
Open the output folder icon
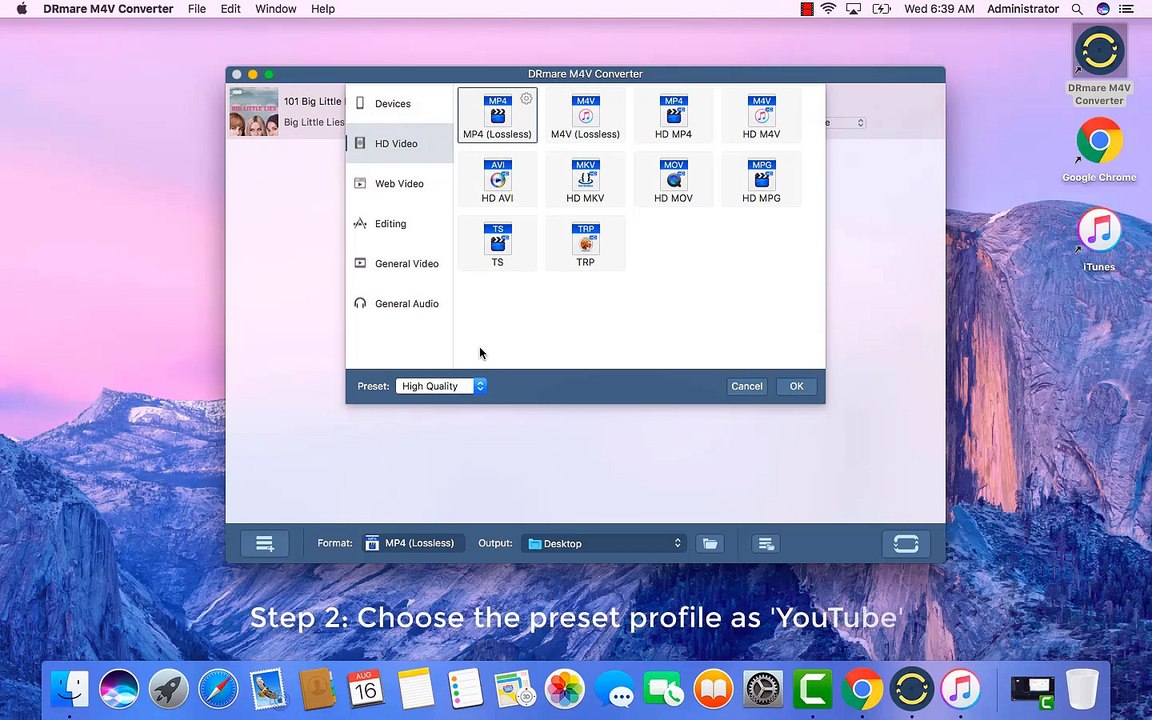710,544
